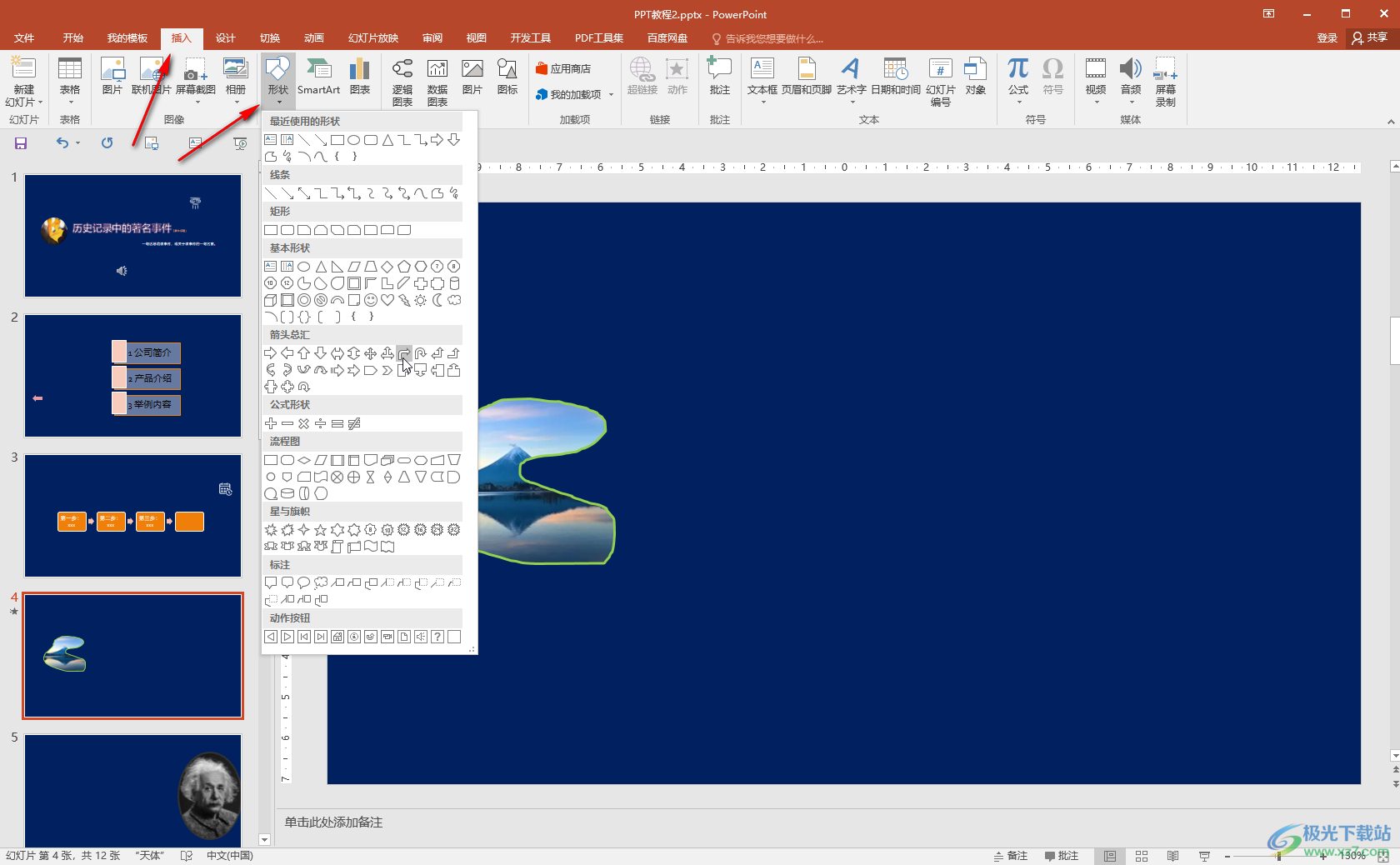Click the redo/repeat icon
Viewport: 1400px width, 865px height.
(107, 143)
